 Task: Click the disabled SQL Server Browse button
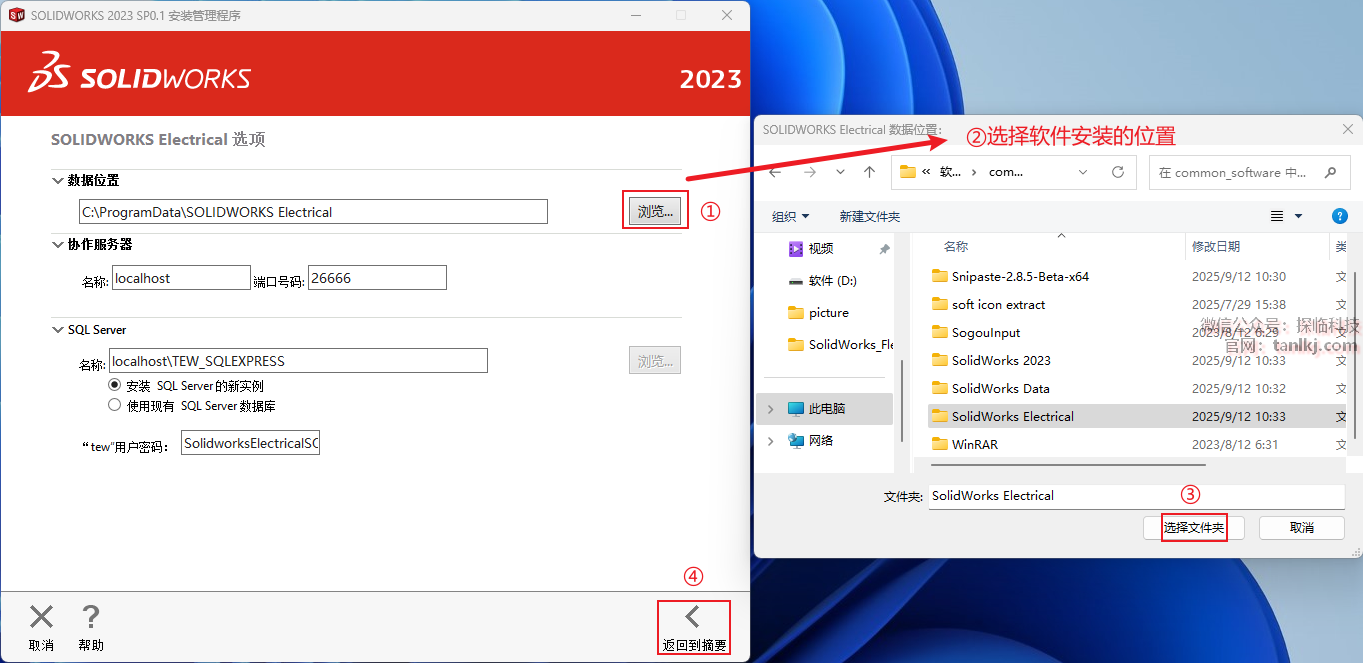tap(655, 361)
